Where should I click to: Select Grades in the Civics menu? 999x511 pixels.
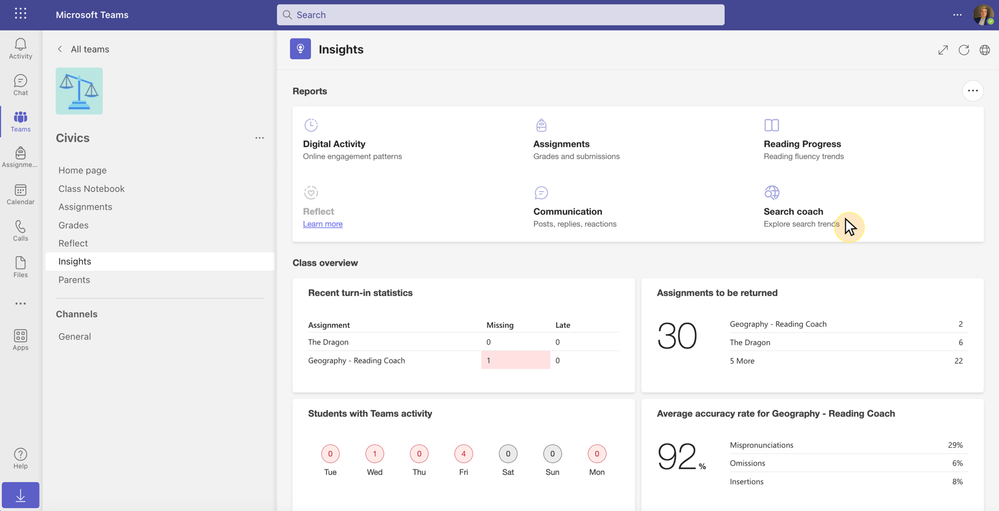coord(73,225)
